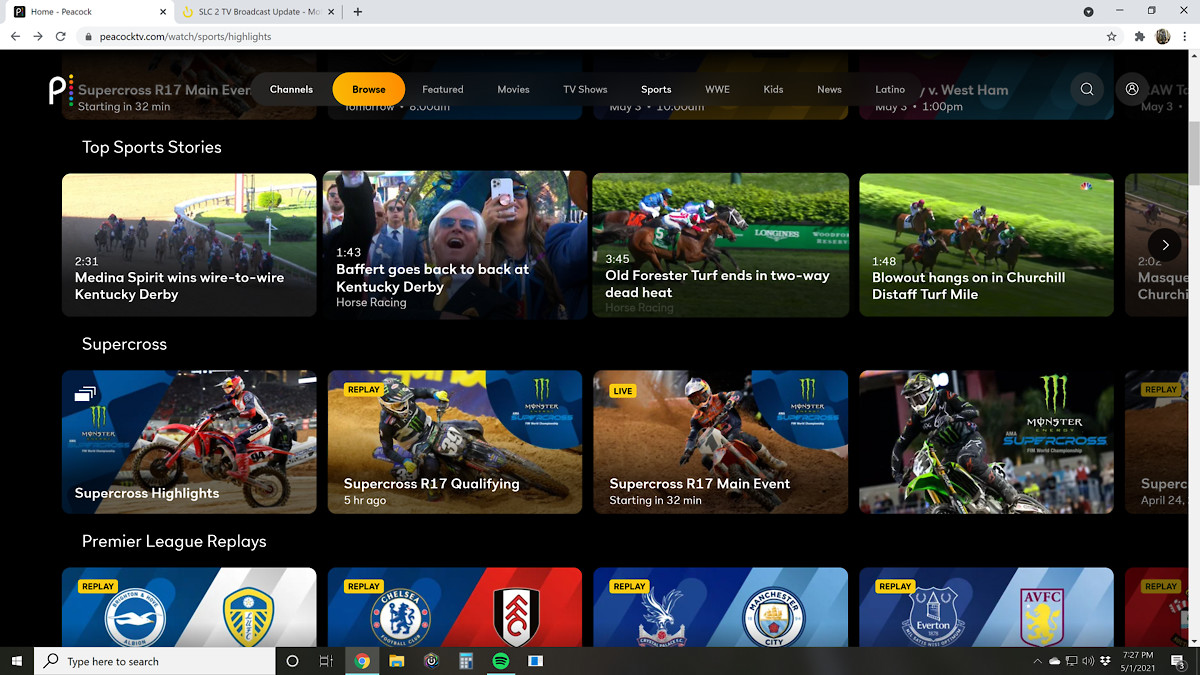Open Brighton versus Leeds replay
Screen dimensions: 1200x675
tap(189, 607)
